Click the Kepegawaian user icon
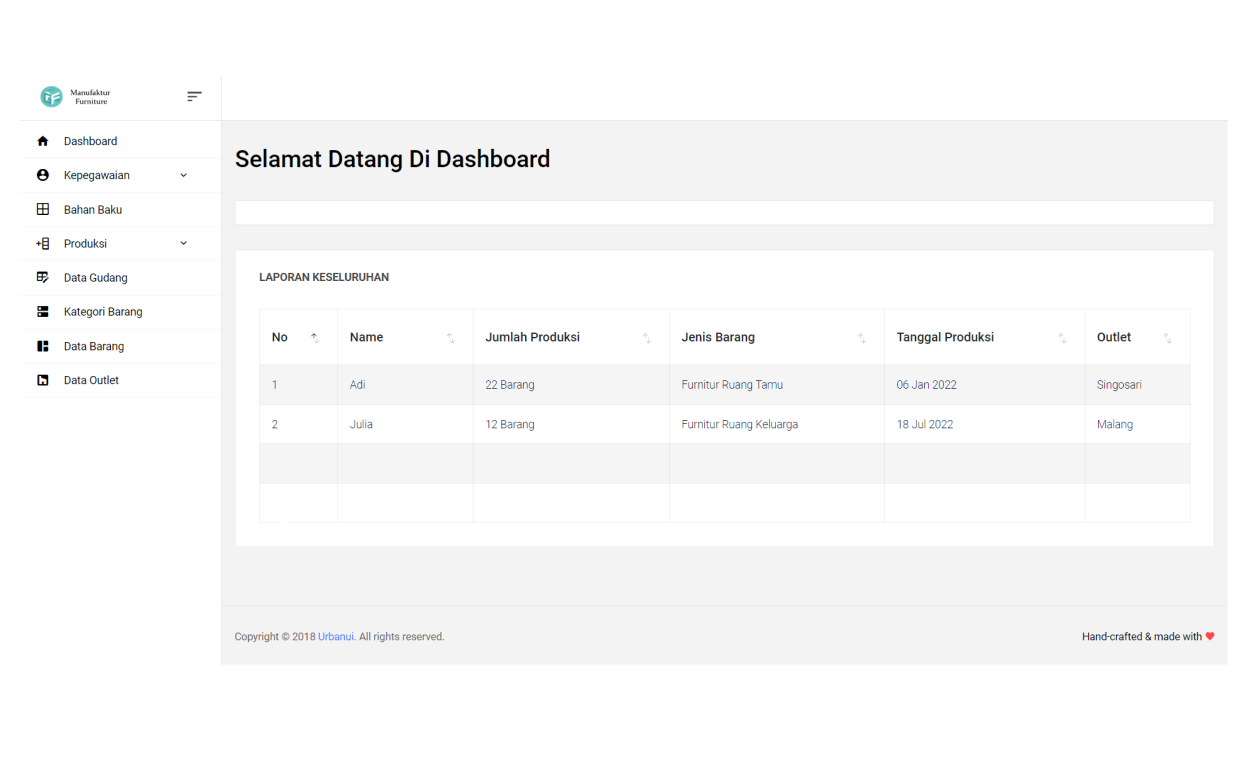 point(43,176)
